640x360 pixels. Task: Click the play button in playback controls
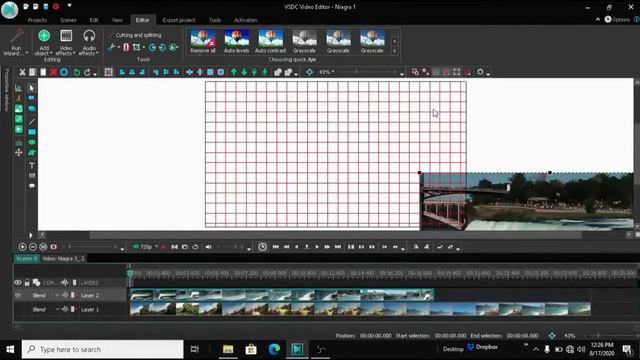(x=317, y=247)
